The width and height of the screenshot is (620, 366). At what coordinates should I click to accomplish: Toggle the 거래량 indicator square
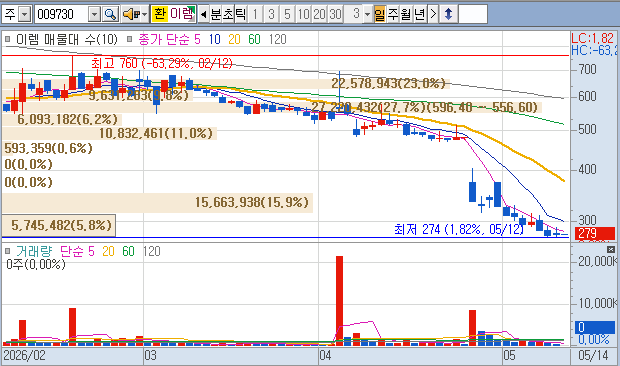(8, 251)
